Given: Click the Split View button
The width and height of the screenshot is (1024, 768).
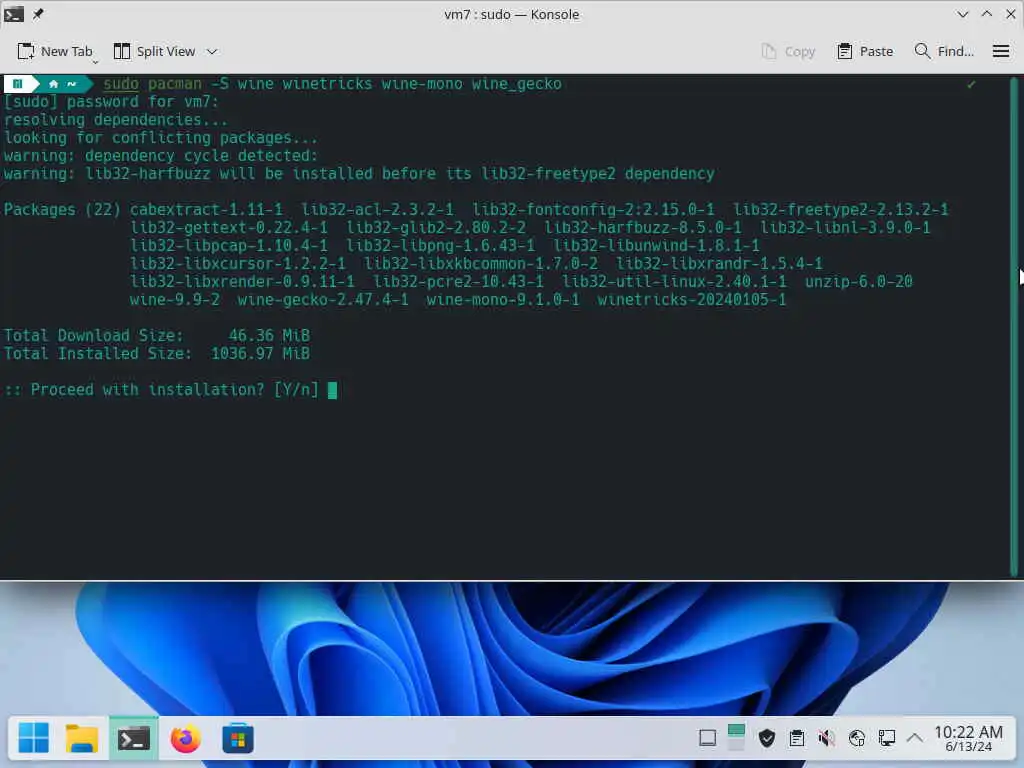Looking at the screenshot, I should tap(154, 52).
